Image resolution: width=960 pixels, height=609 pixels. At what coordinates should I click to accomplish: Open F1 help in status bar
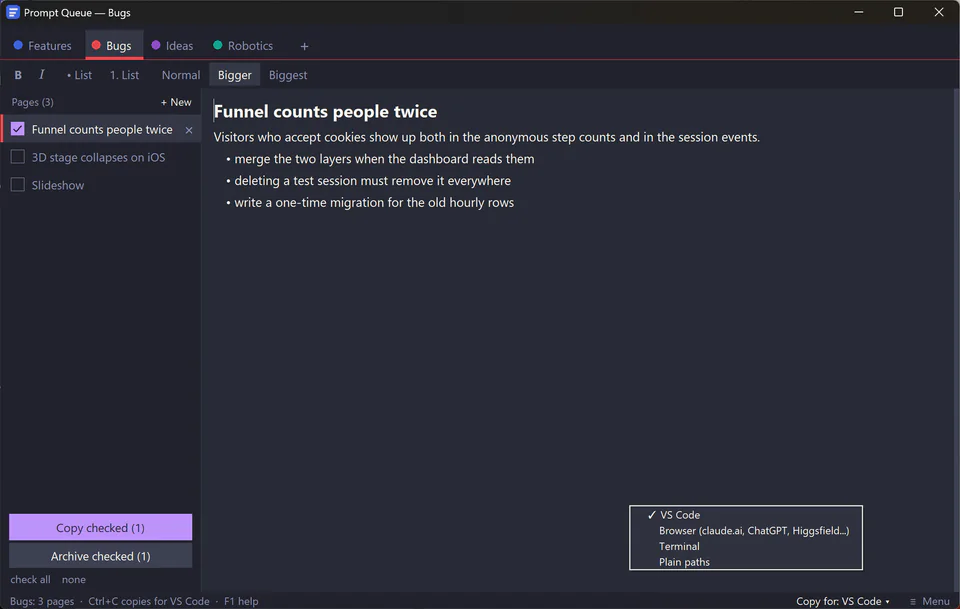(241, 601)
